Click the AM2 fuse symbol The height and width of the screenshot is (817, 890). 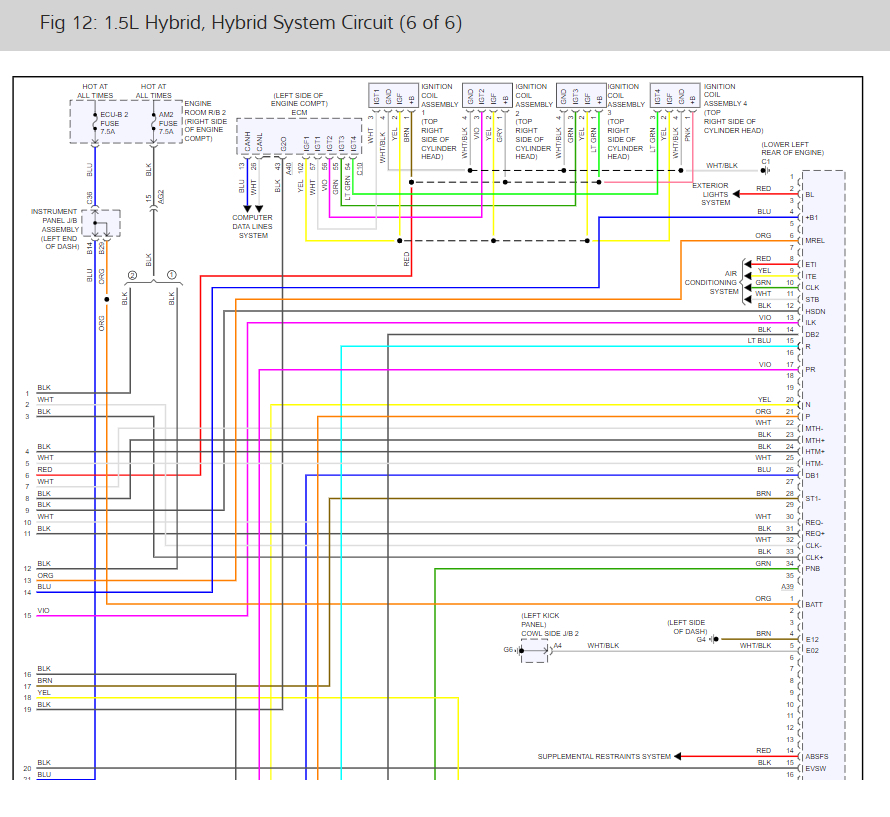[153, 123]
